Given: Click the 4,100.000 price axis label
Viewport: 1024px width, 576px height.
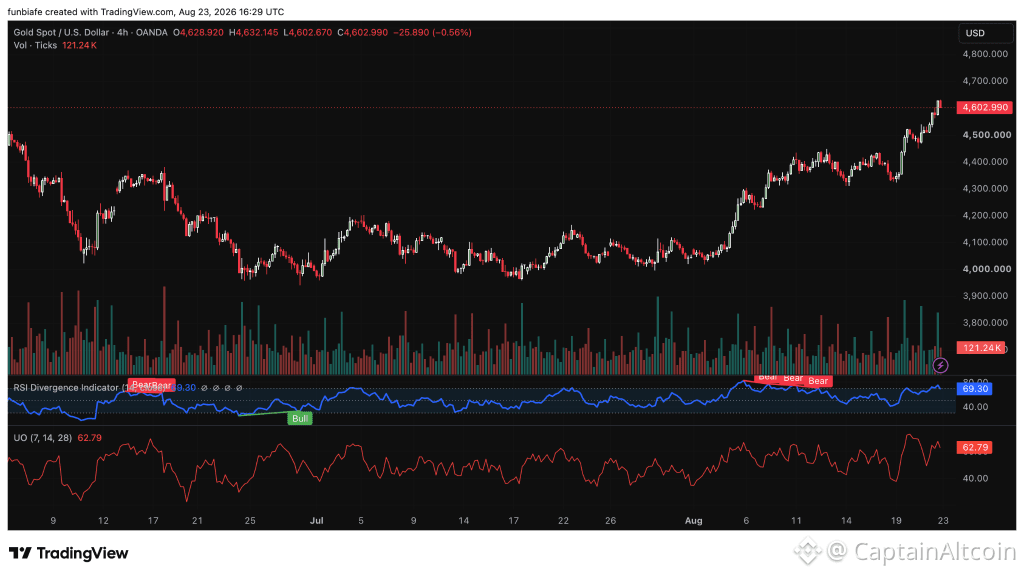Looking at the screenshot, I should (985, 242).
